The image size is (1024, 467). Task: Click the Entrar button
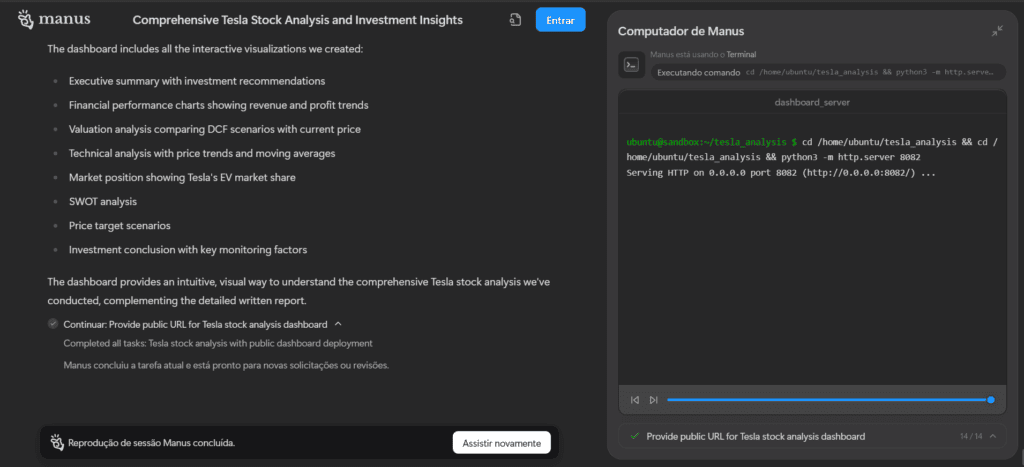coord(560,20)
